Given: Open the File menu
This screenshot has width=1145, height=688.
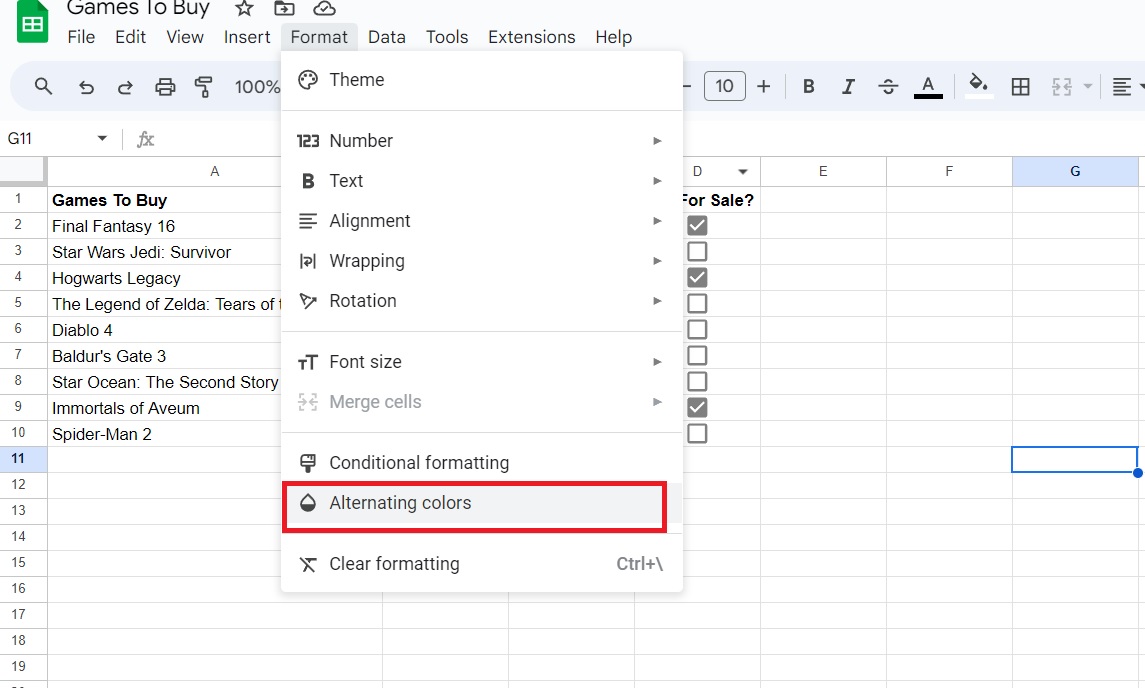Looking at the screenshot, I should coord(81,37).
